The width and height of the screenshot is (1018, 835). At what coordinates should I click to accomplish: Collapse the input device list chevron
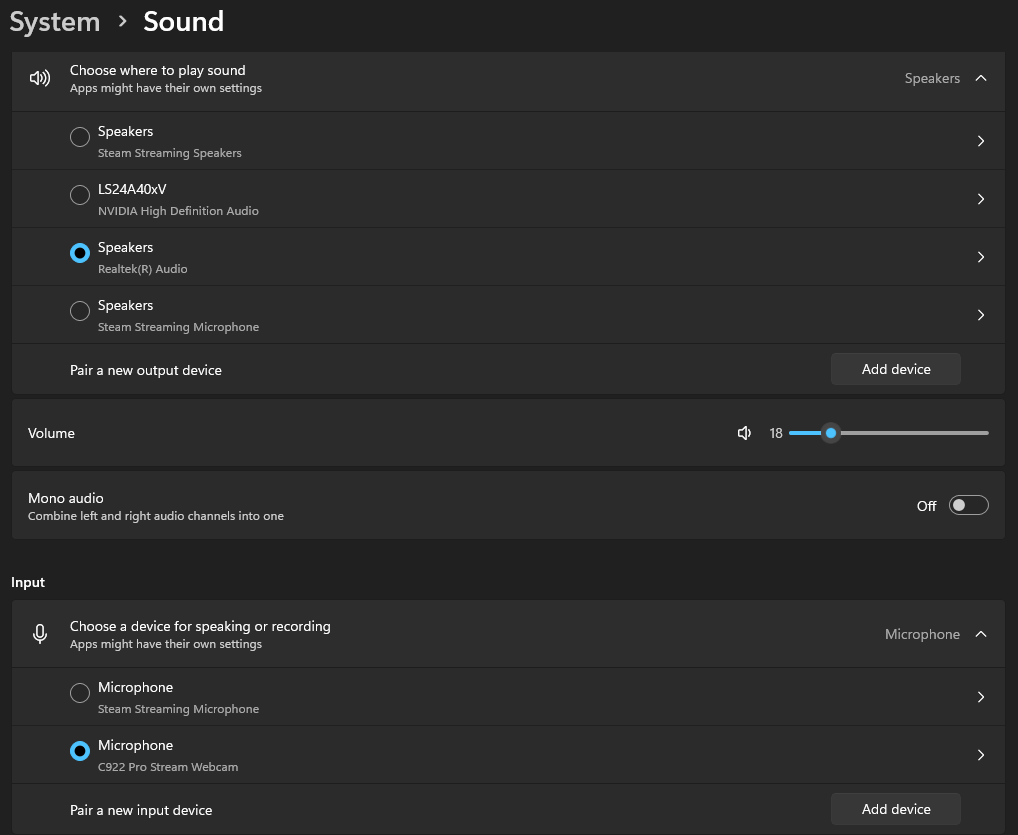tap(981, 634)
